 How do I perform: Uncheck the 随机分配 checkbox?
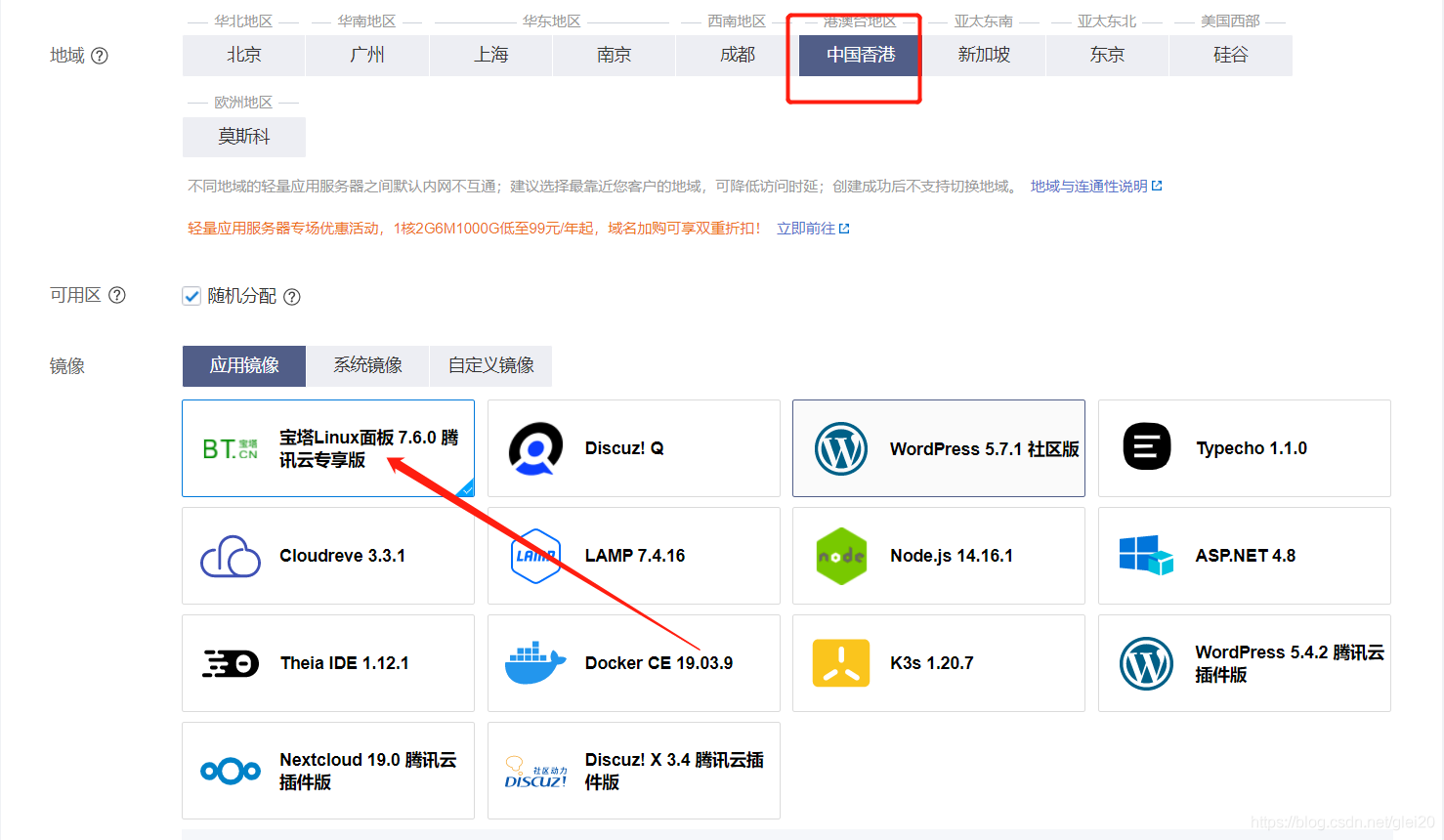point(191,296)
